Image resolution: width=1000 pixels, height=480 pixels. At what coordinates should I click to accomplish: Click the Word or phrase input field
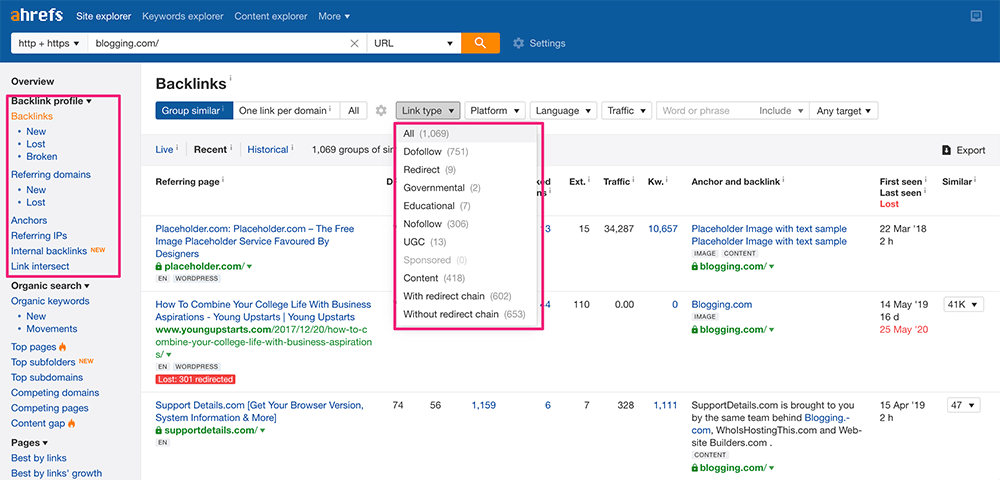705,111
